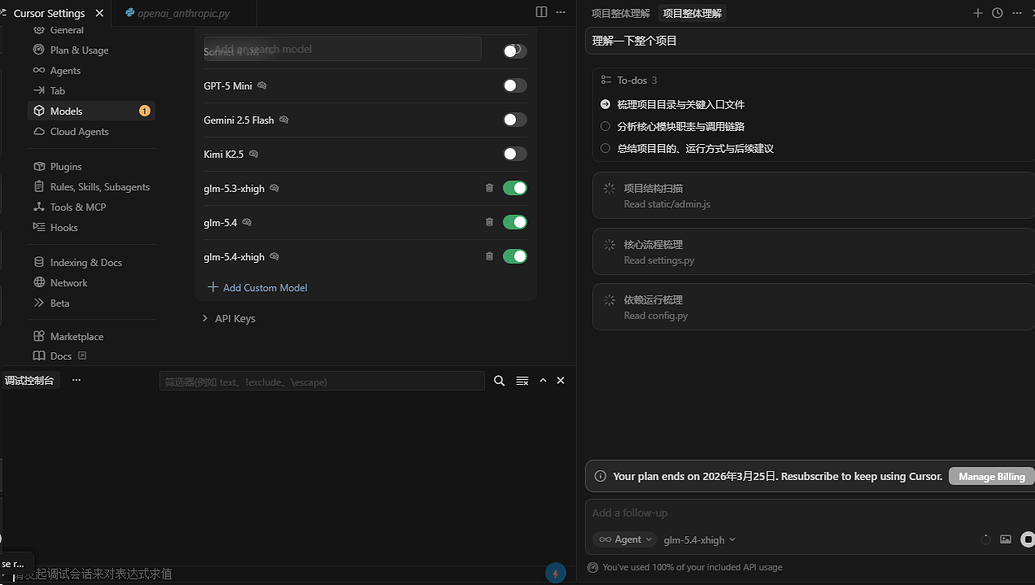
Task: Open chat history clock icon
Action: click(997, 13)
